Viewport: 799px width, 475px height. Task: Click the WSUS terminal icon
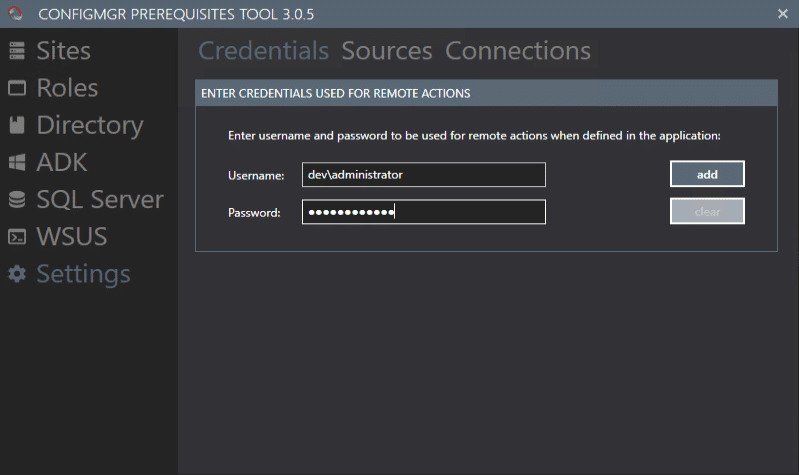pyautogui.click(x=17, y=237)
